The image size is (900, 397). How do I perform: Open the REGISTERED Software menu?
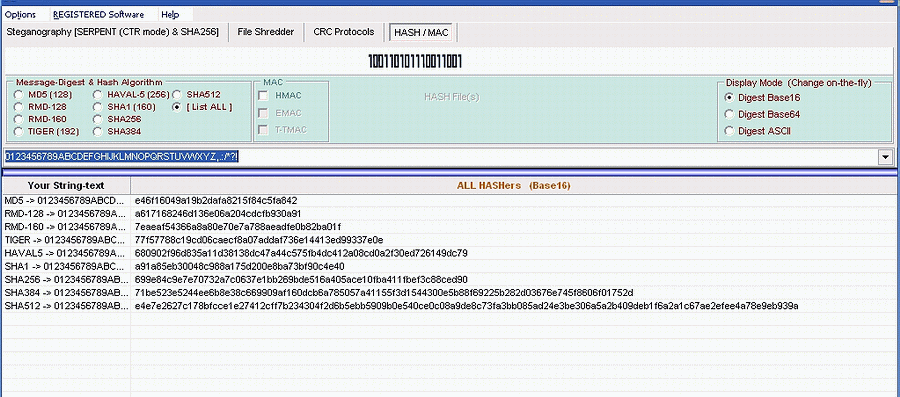tap(98, 14)
